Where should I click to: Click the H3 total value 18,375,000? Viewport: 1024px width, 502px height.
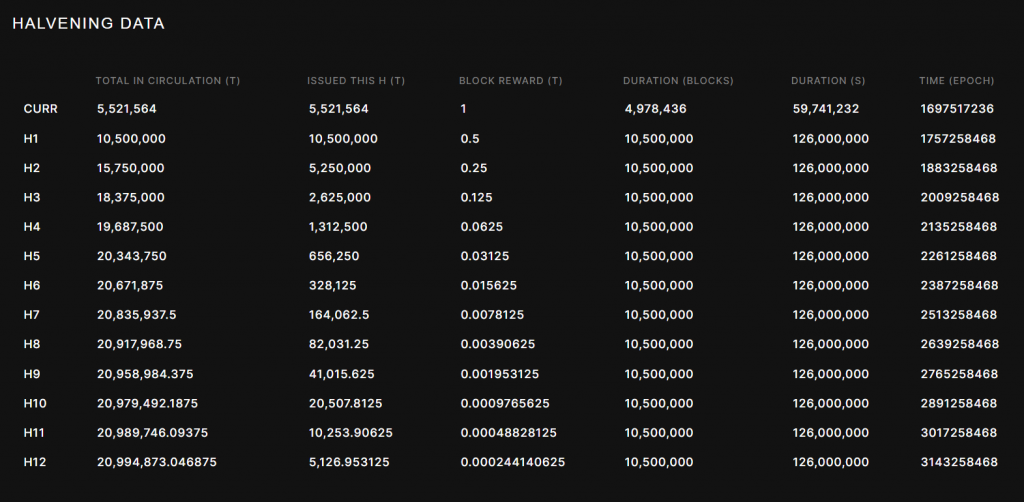tap(131, 197)
